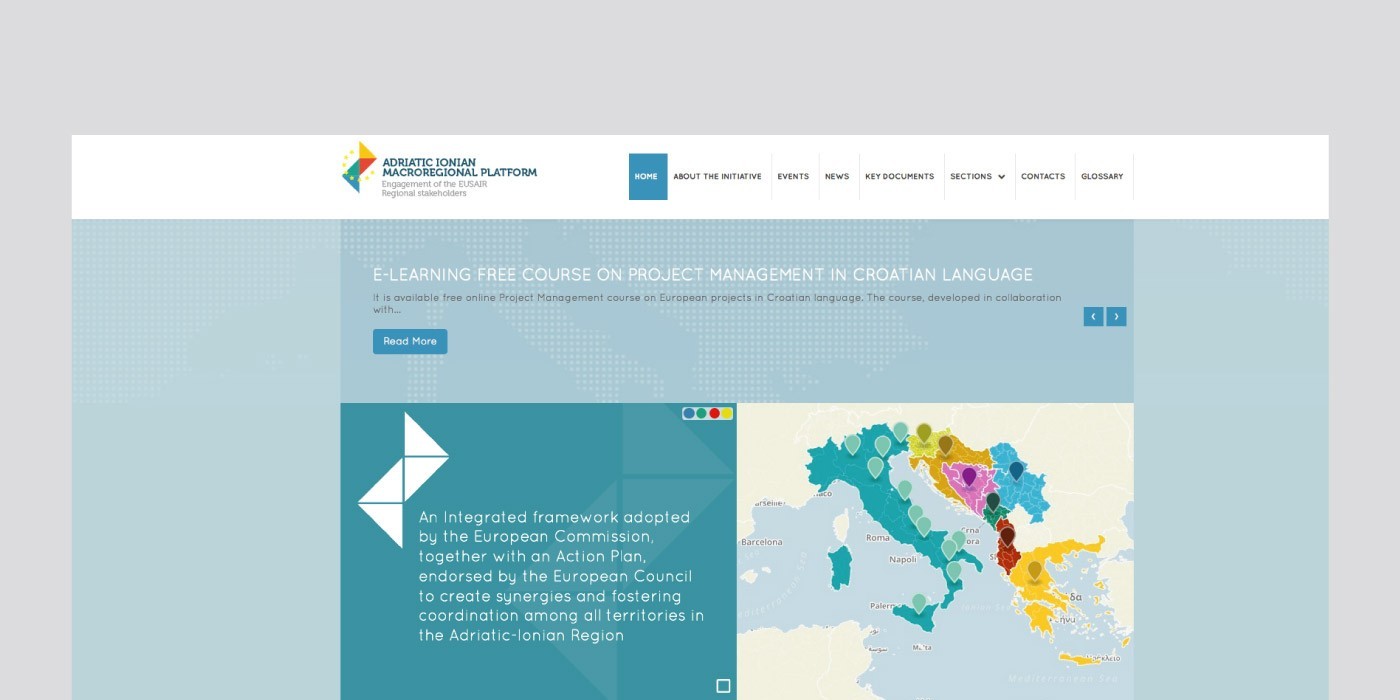This screenshot has width=1400, height=700.
Task: Open the About the Initiative menu item
Action: click(717, 177)
